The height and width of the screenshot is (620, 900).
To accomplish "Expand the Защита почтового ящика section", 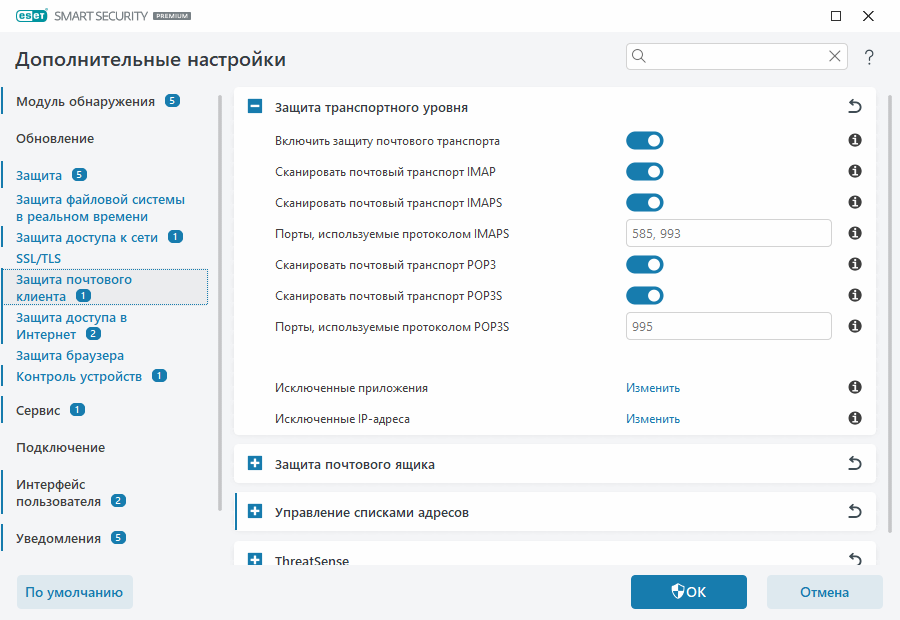I will coord(254,463).
